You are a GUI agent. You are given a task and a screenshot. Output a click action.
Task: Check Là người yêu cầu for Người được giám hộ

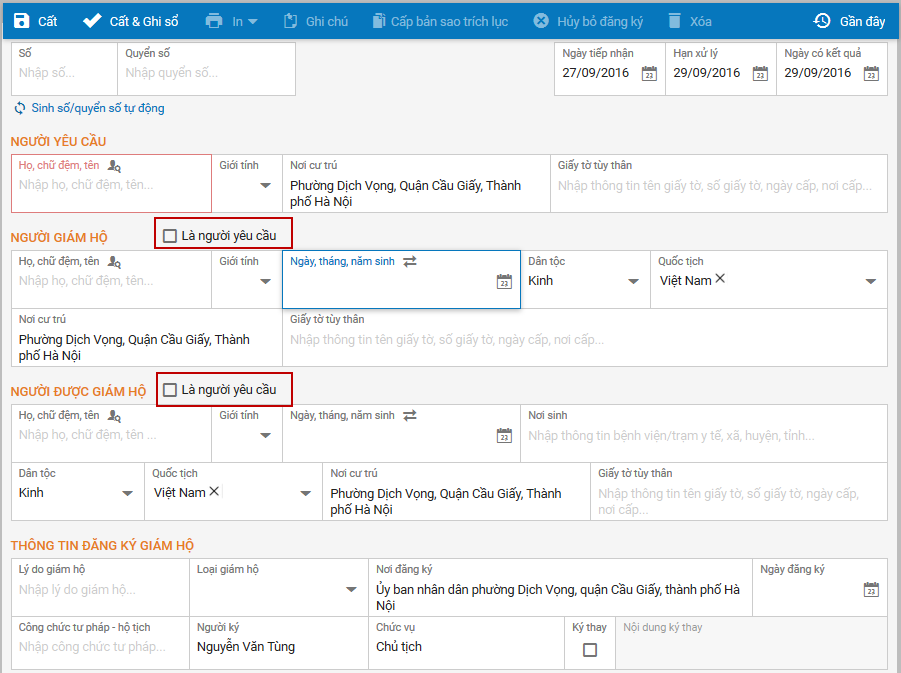(170, 390)
